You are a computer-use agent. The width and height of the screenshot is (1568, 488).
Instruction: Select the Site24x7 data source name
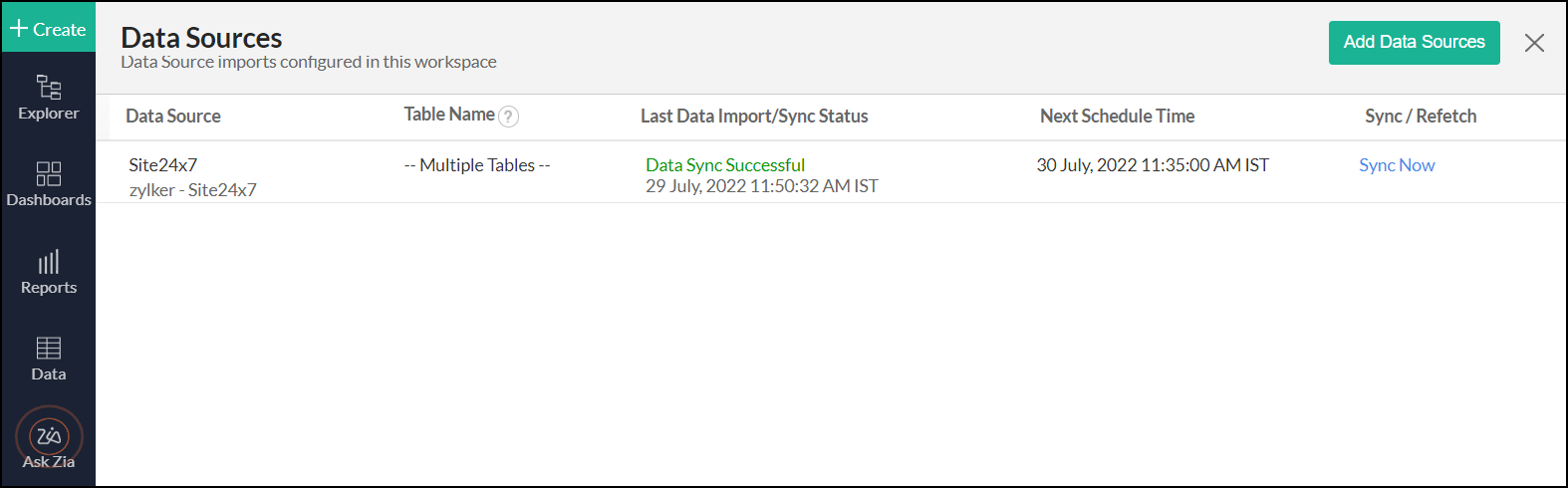162,165
